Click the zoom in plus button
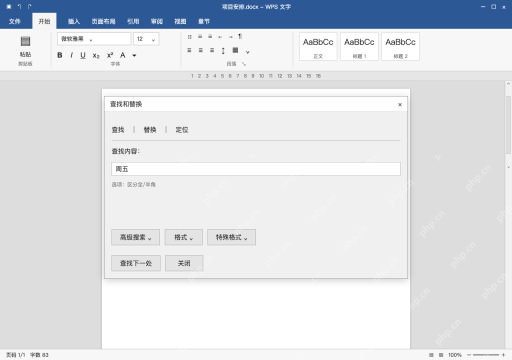Image resolution: width=512 pixels, height=360 pixels. 503,355
